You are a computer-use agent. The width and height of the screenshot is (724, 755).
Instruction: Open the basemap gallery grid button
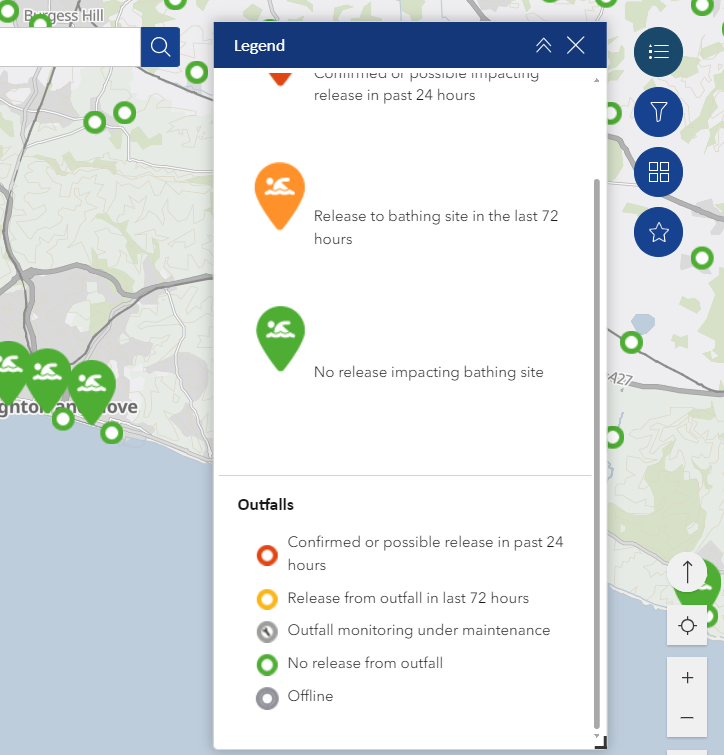658,172
